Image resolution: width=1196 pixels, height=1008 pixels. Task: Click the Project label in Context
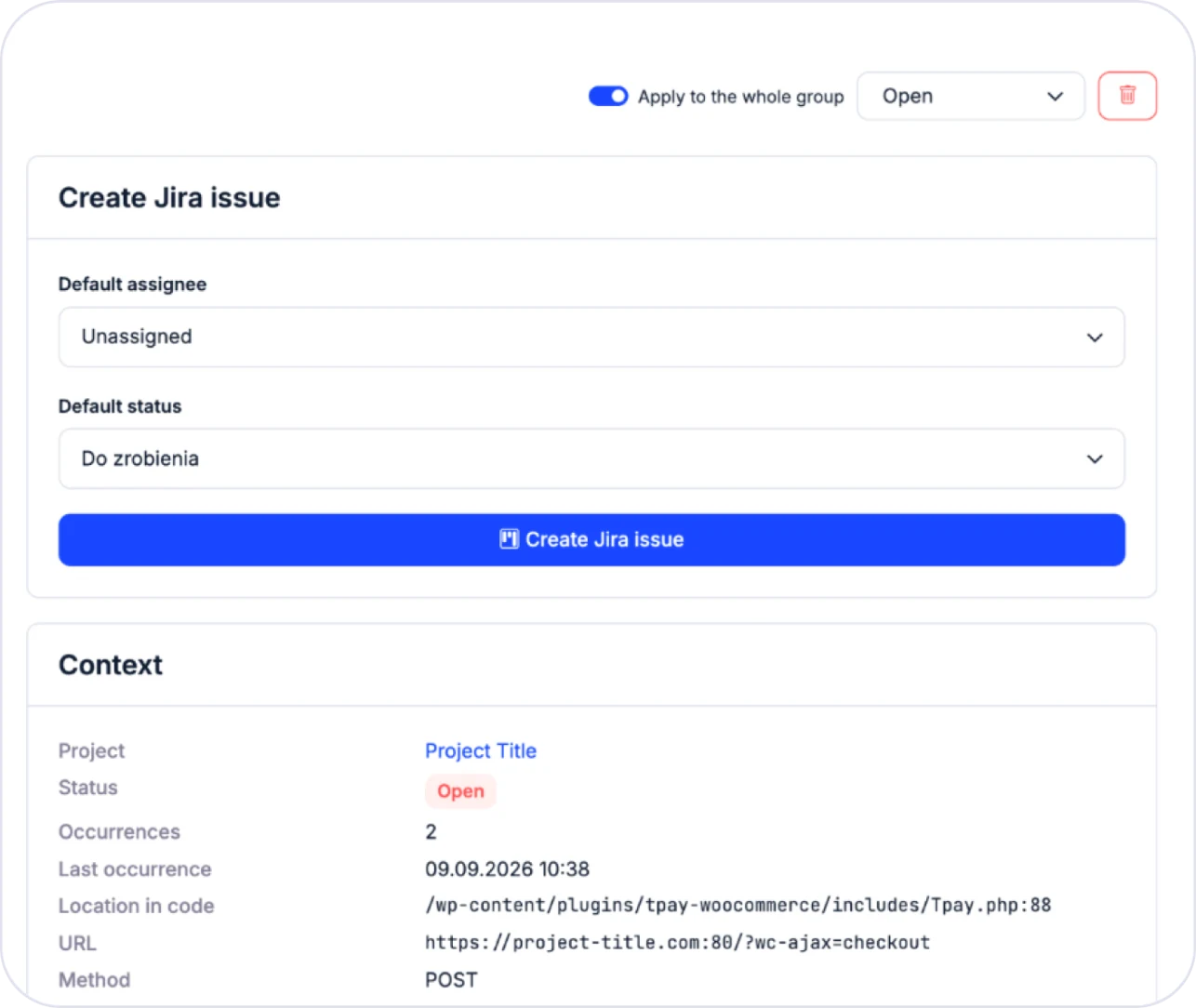(x=91, y=750)
